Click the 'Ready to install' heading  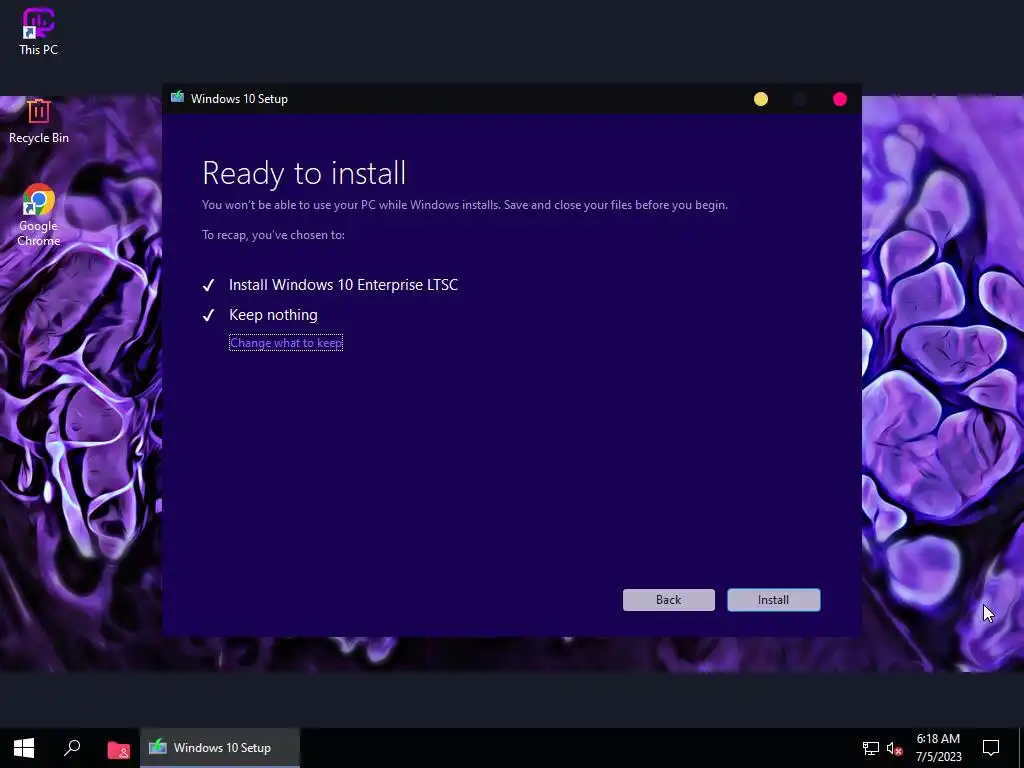pos(304,173)
